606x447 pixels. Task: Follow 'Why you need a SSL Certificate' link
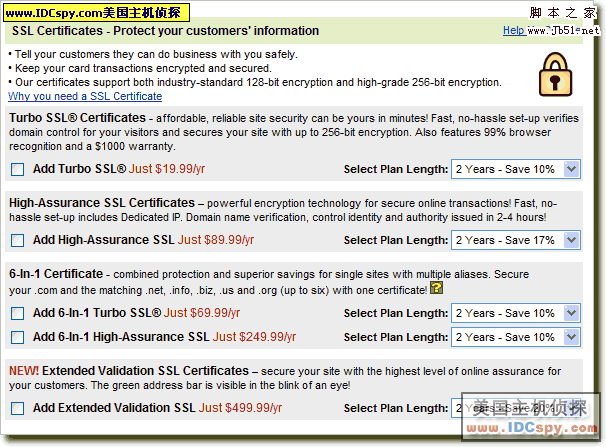85,96
